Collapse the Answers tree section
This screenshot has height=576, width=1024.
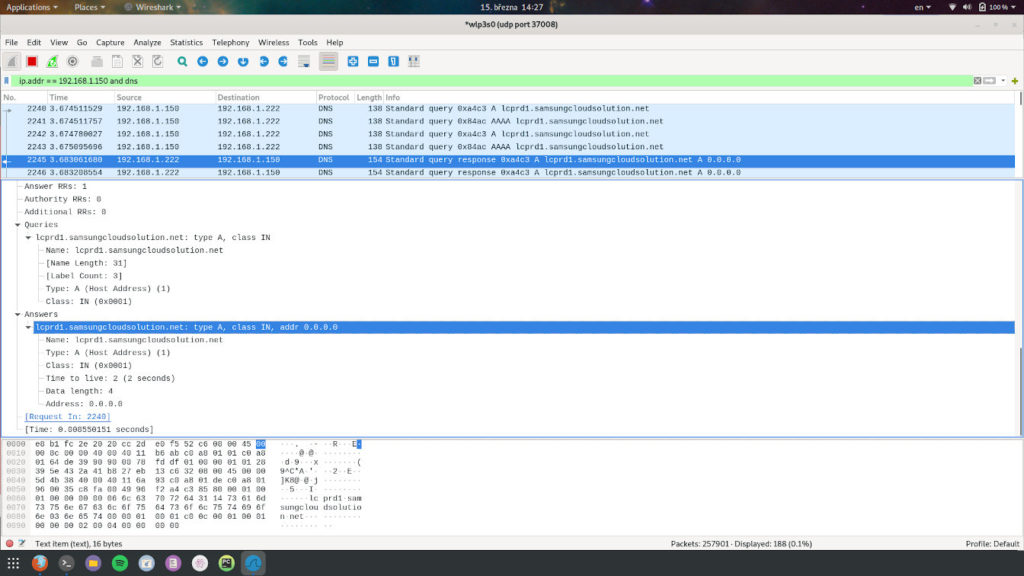pyautogui.click(x=18, y=314)
